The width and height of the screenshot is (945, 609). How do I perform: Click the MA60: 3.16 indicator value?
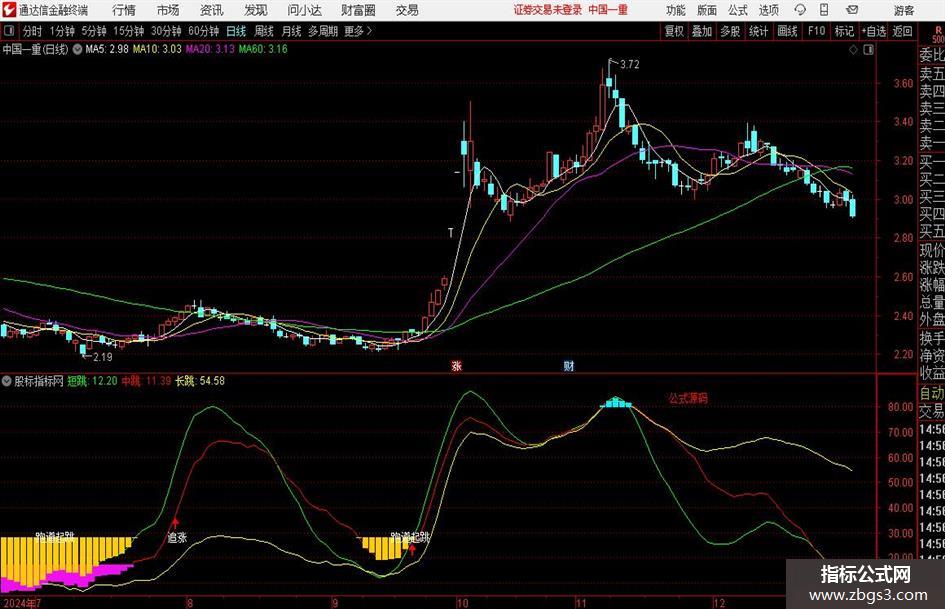pyautogui.click(x=263, y=49)
